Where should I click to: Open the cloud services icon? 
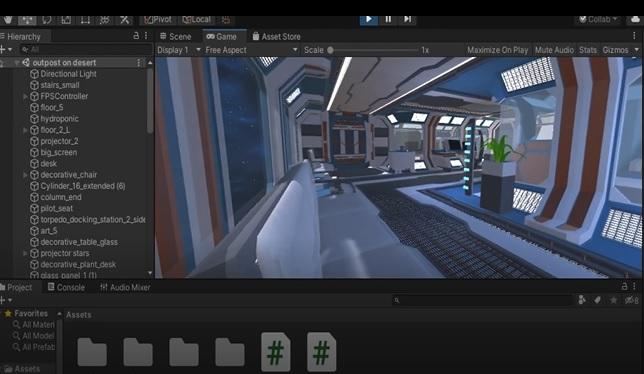635,19
